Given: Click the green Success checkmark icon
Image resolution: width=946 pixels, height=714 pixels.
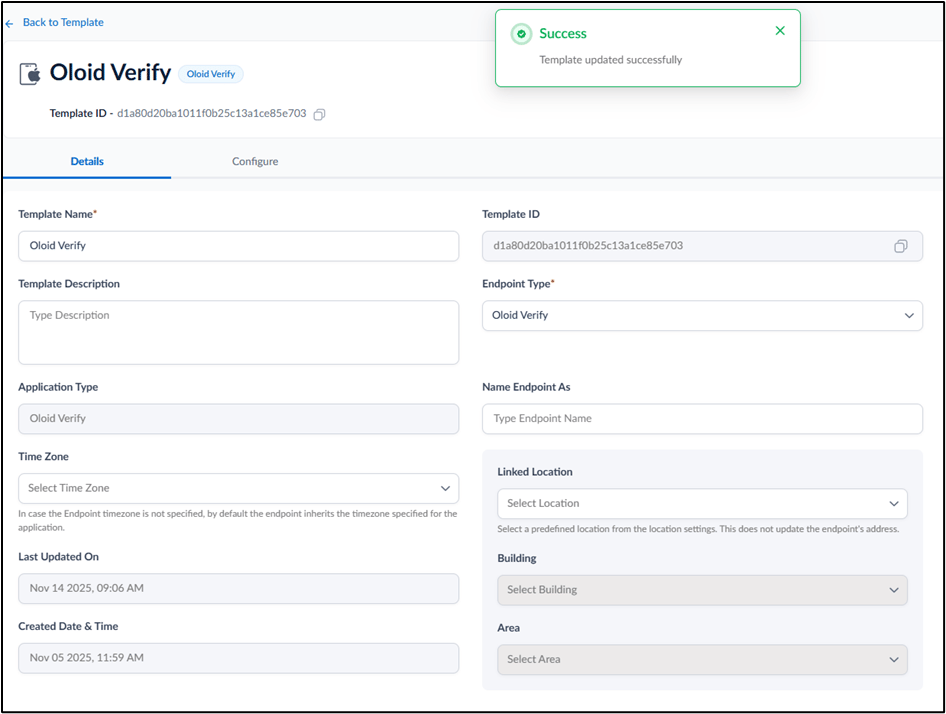Looking at the screenshot, I should (x=521, y=34).
